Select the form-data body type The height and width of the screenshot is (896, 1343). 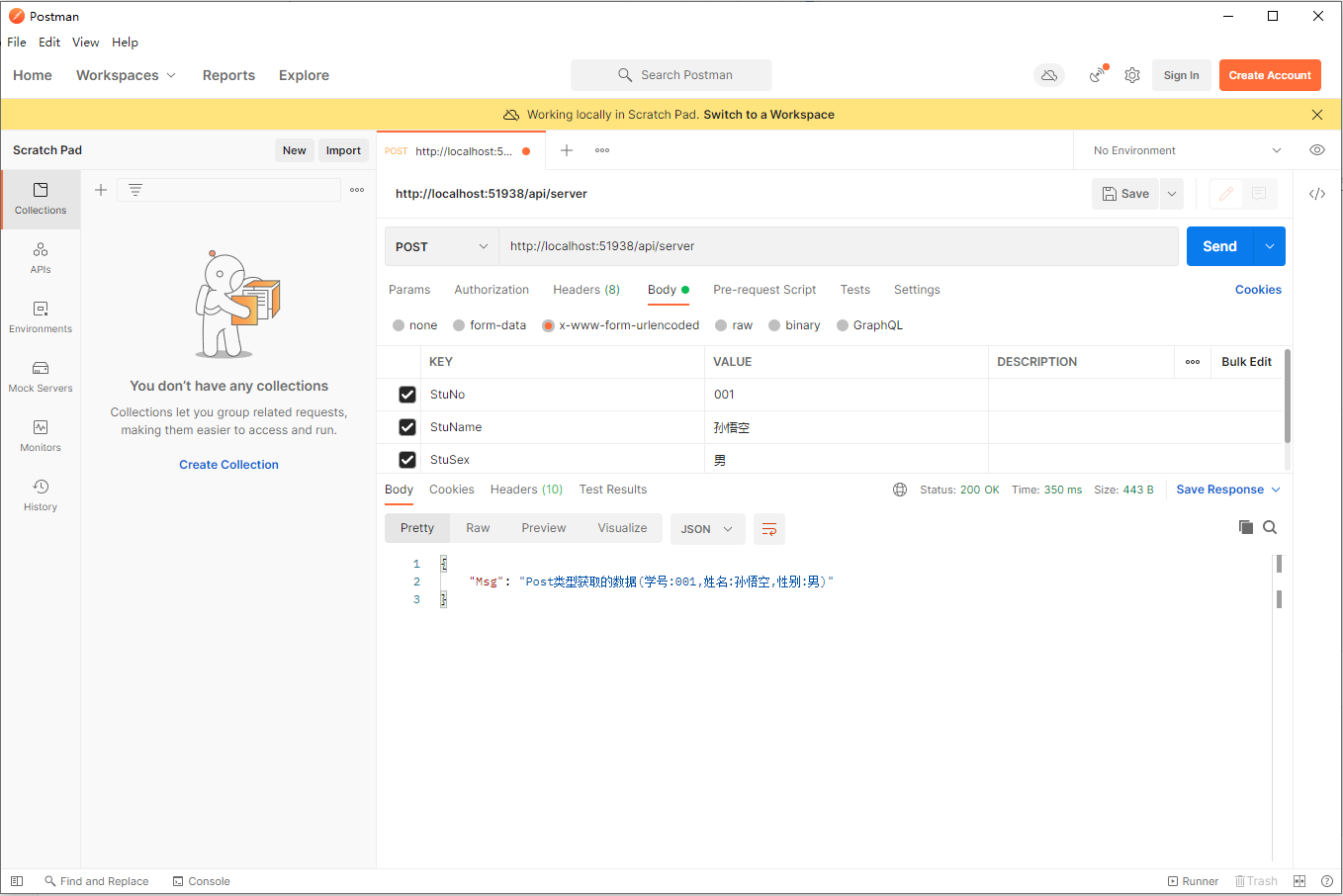(x=459, y=325)
